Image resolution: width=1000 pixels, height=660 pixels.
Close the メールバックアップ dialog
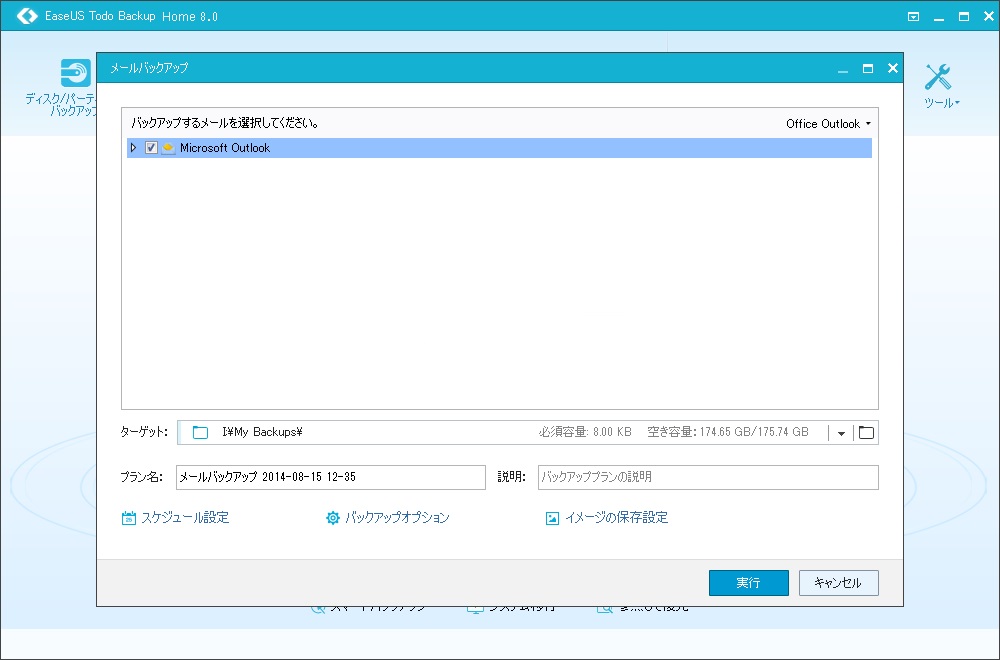(x=893, y=68)
